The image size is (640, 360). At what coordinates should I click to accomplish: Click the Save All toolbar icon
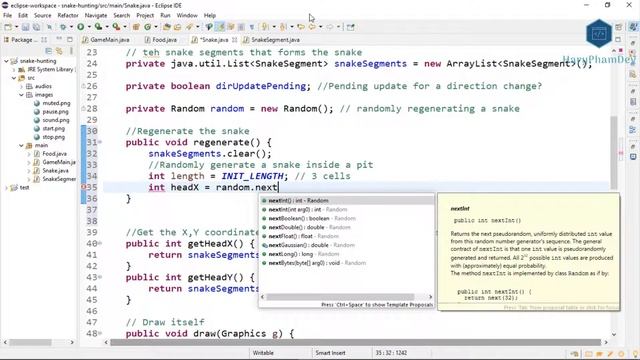(x=36, y=27)
